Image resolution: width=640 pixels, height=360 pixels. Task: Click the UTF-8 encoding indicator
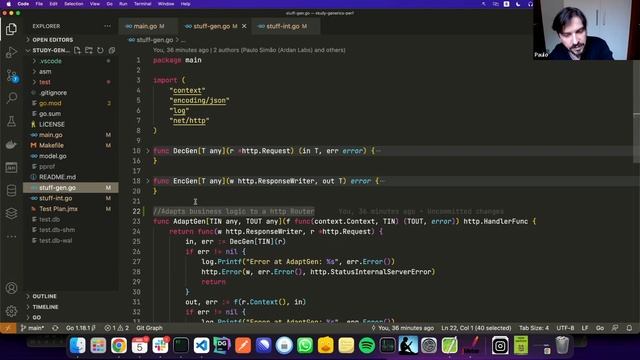(x=565, y=328)
